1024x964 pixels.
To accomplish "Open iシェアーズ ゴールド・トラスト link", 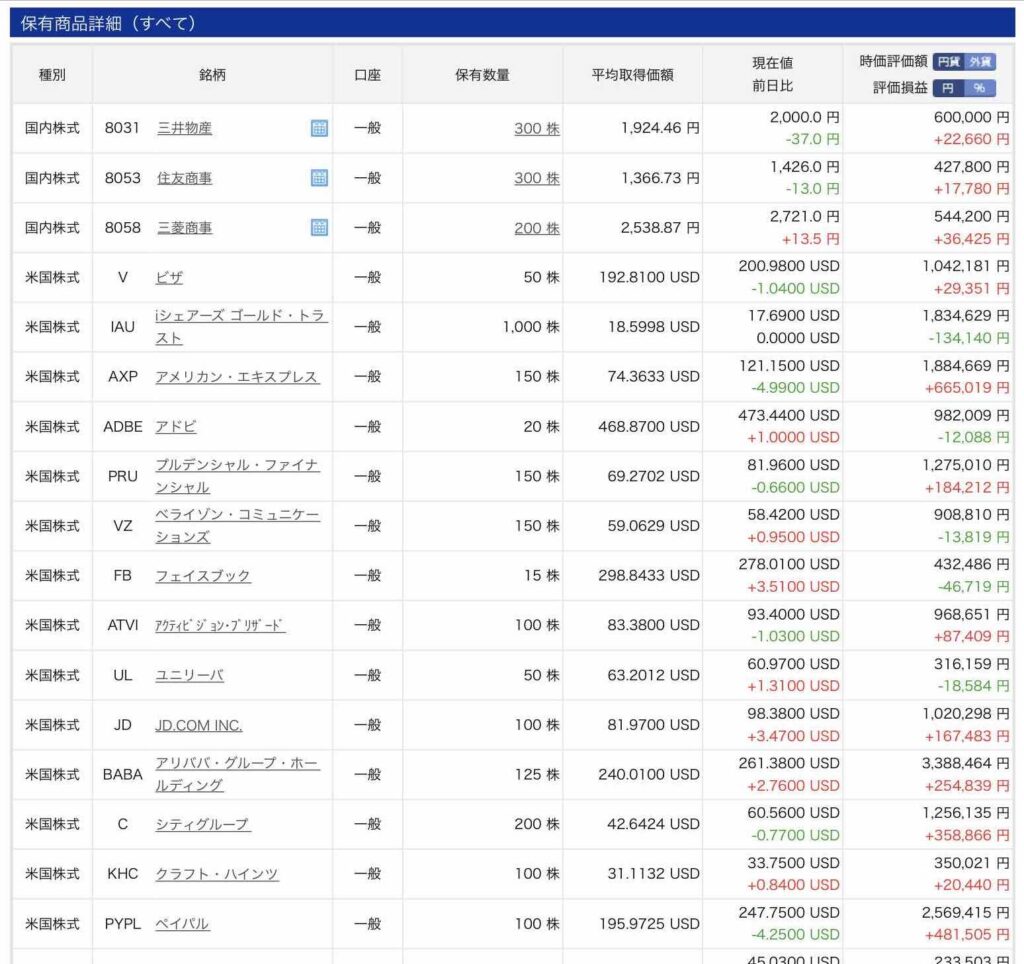I will [241, 327].
